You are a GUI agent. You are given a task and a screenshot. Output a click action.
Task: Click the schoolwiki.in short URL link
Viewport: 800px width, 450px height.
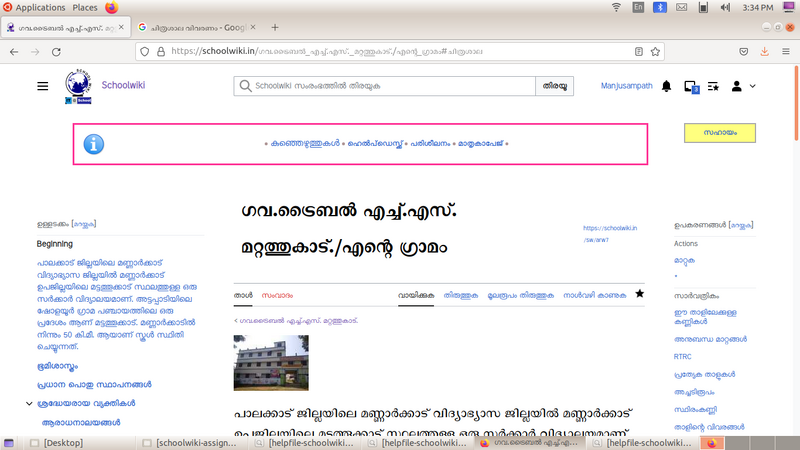[x=610, y=234]
